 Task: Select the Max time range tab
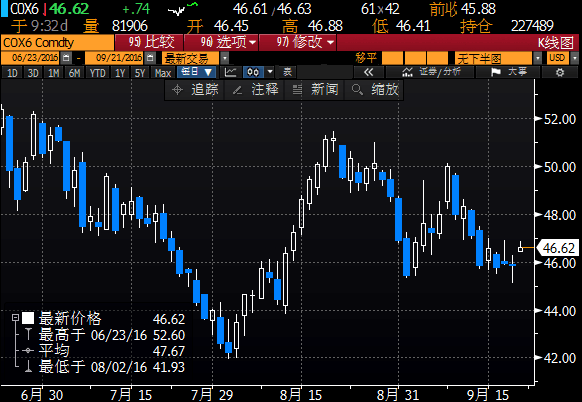pyautogui.click(x=163, y=73)
